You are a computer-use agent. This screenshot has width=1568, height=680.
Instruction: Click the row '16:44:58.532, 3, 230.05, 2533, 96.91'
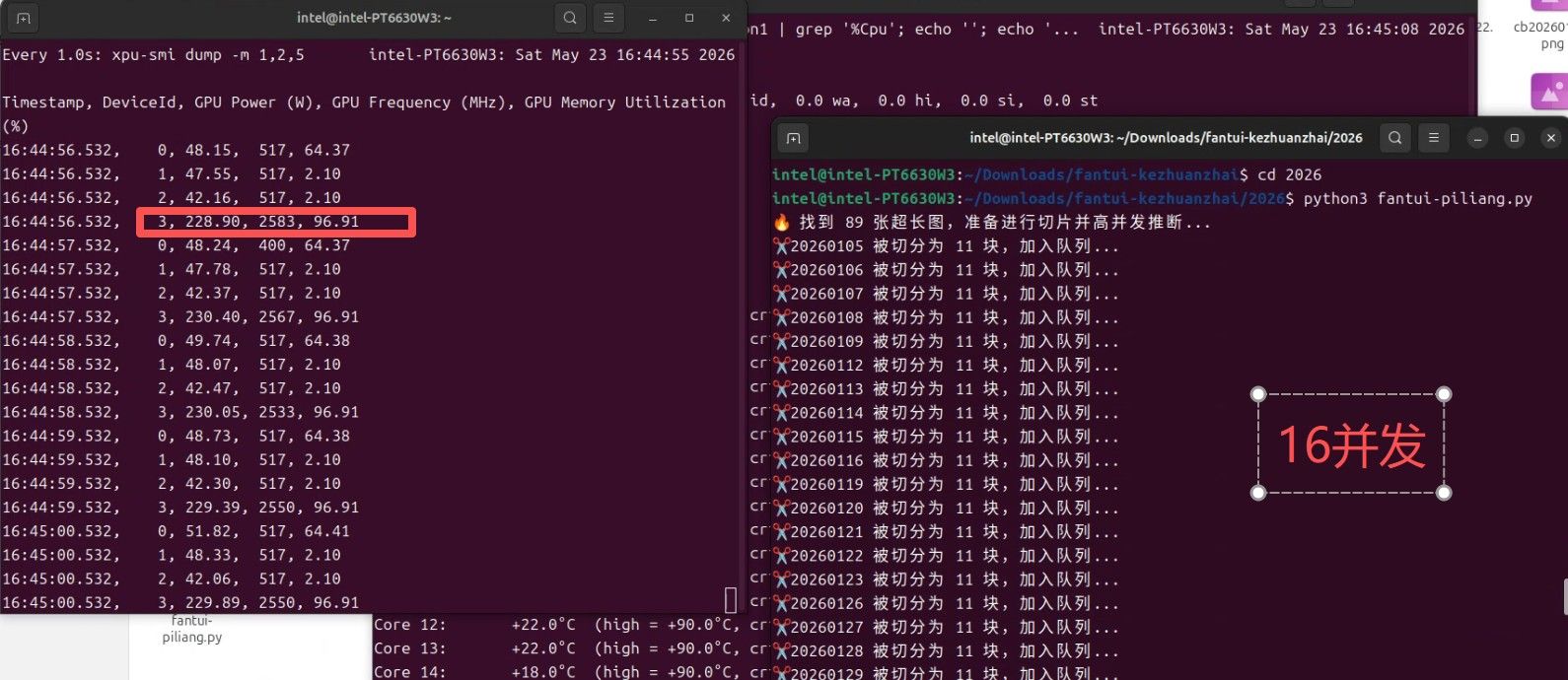(180, 412)
